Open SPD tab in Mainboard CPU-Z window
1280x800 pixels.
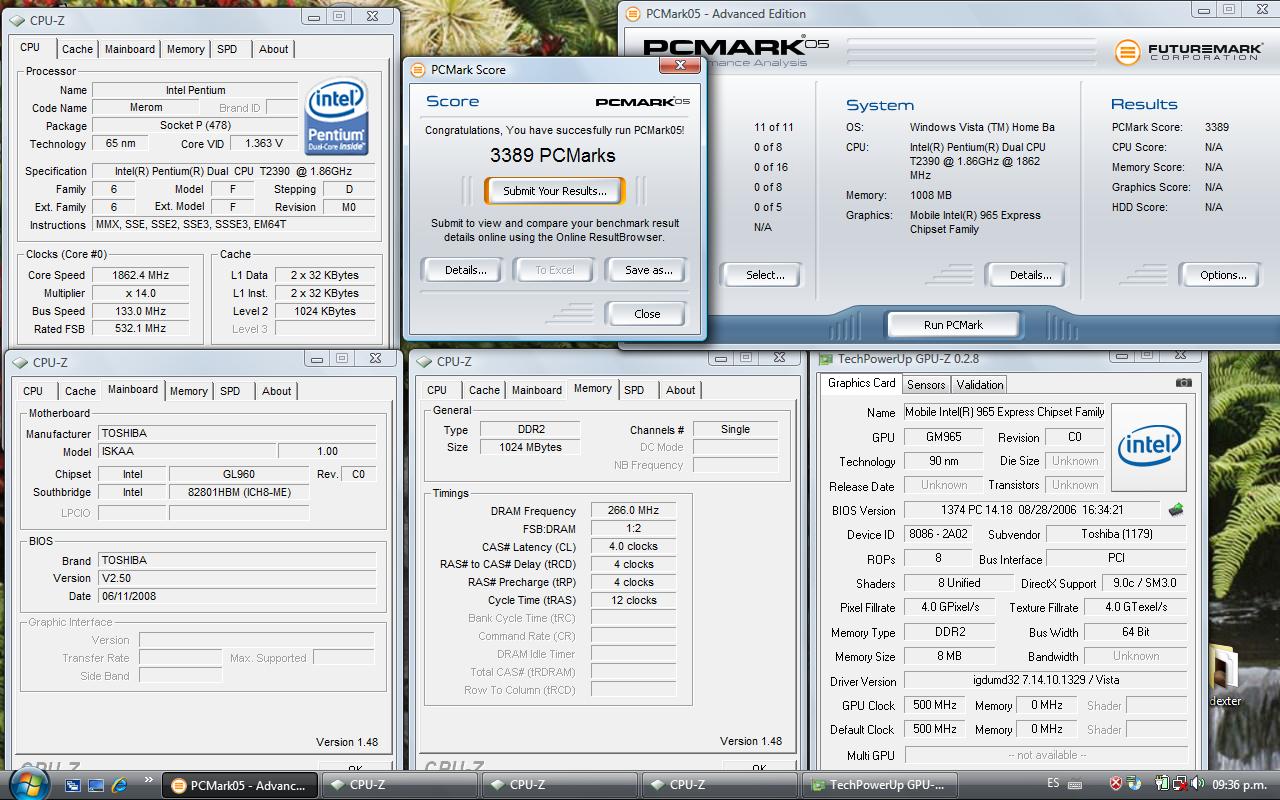click(230, 391)
